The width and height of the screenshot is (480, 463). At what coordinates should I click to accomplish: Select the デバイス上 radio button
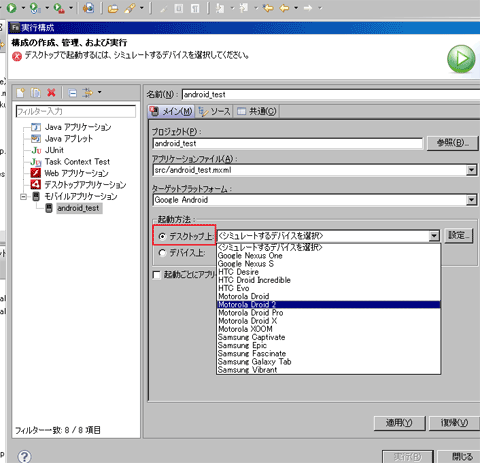pos(162,253)
